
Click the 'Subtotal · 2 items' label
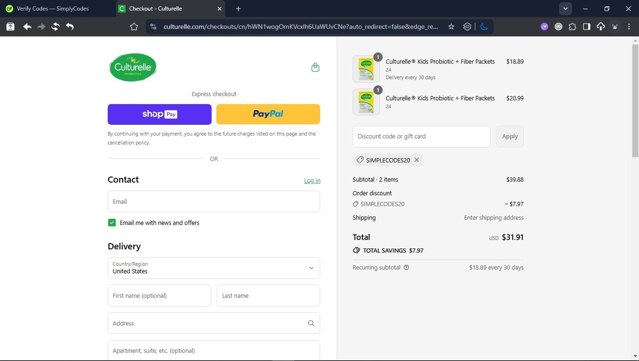pos(375,179)
